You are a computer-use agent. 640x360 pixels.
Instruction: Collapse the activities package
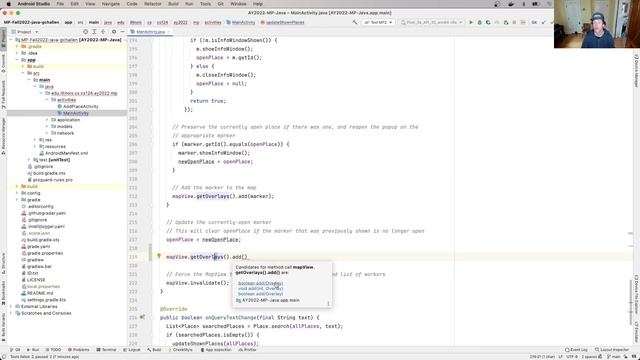[x=47, y=100]
